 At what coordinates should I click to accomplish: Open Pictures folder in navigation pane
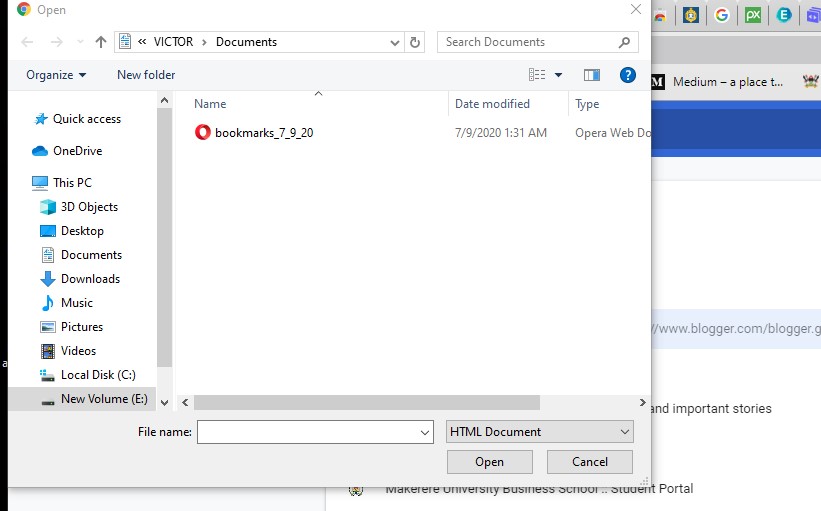[82, 327]
